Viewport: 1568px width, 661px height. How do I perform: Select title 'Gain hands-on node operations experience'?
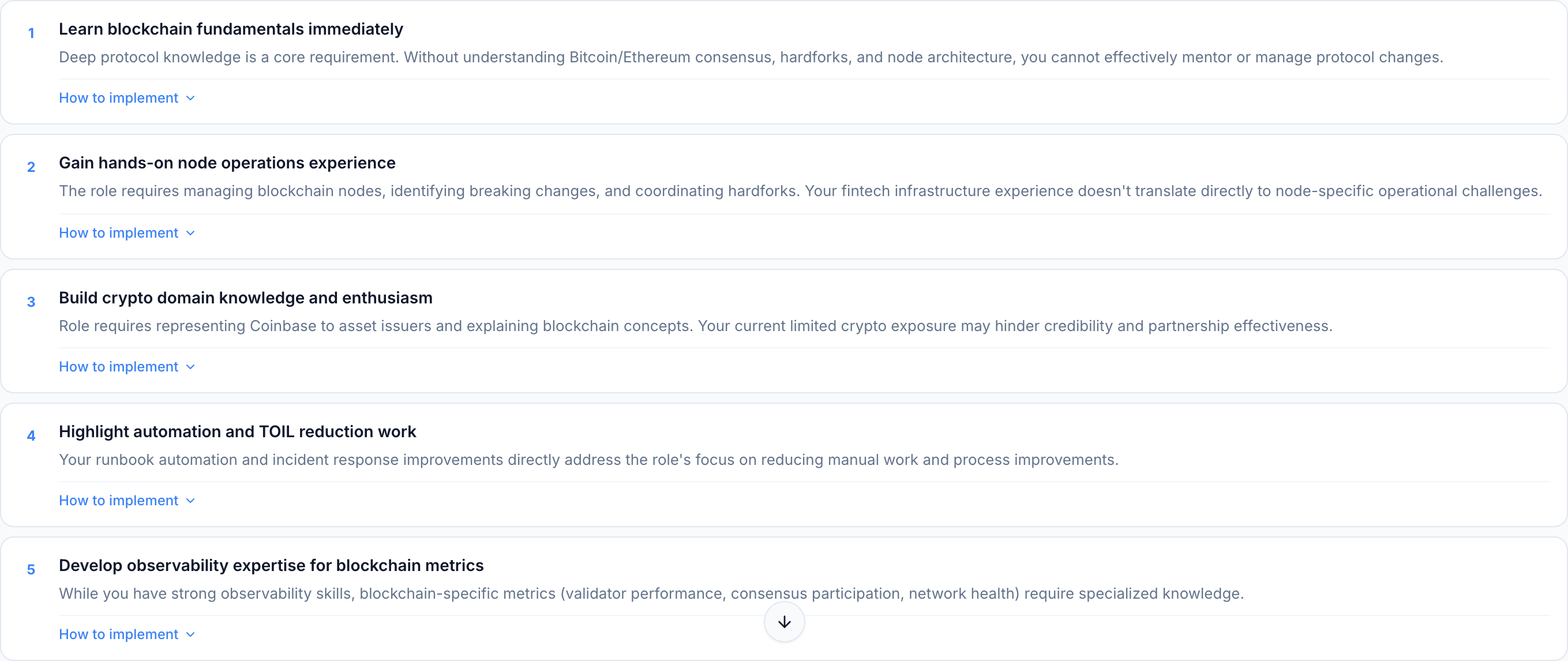click(x=227, y=163)
